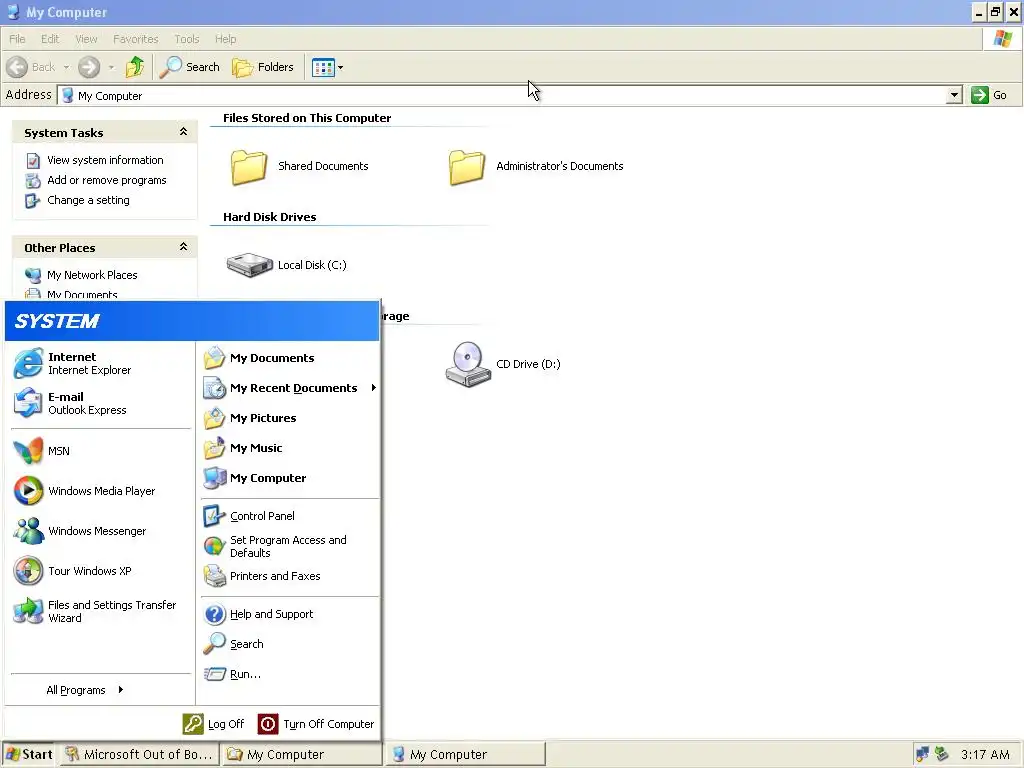
Task: Open the View menu
Action: [x=86, y=39]
